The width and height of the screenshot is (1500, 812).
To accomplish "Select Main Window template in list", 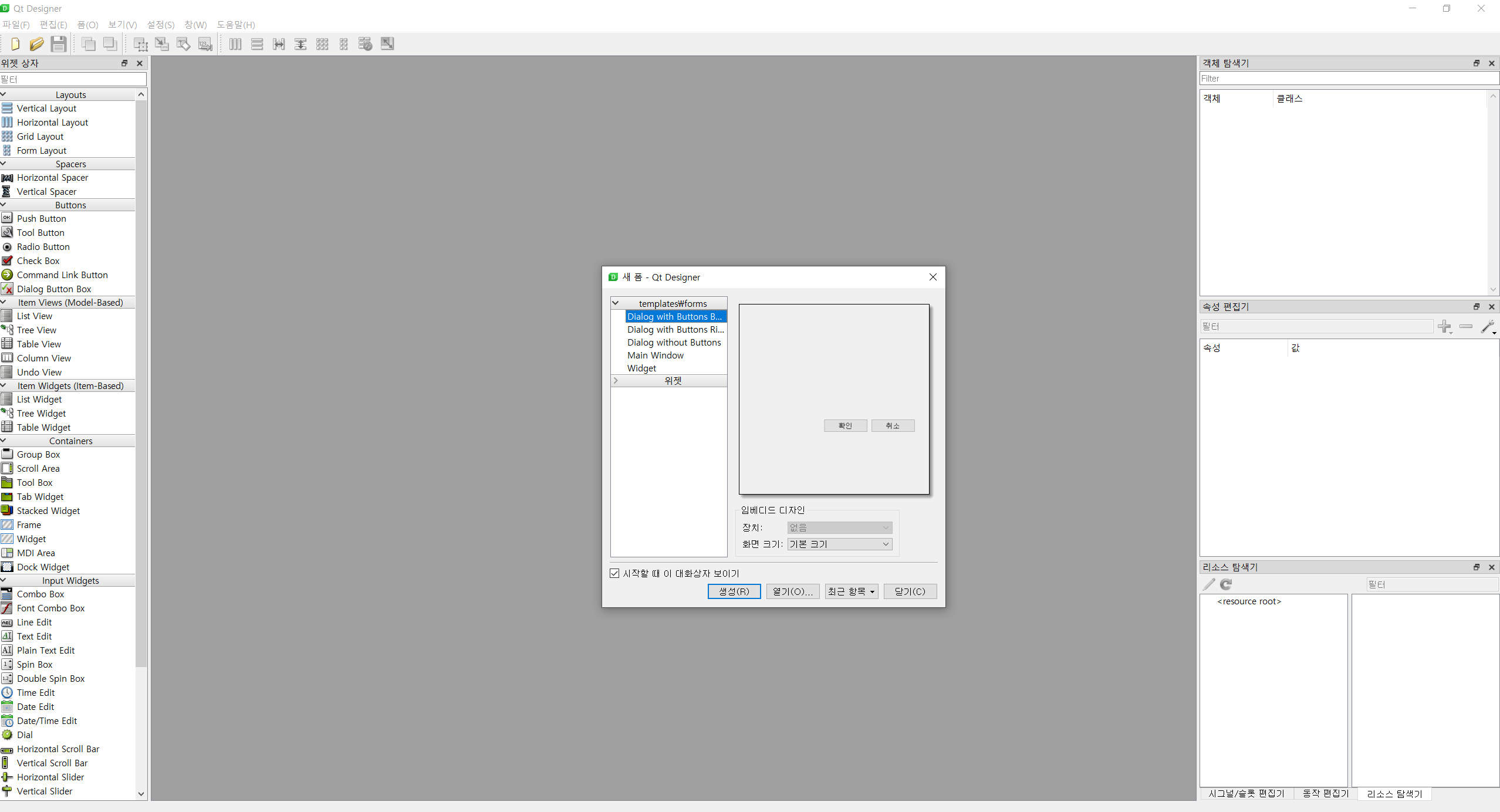I will pos(655,356).
